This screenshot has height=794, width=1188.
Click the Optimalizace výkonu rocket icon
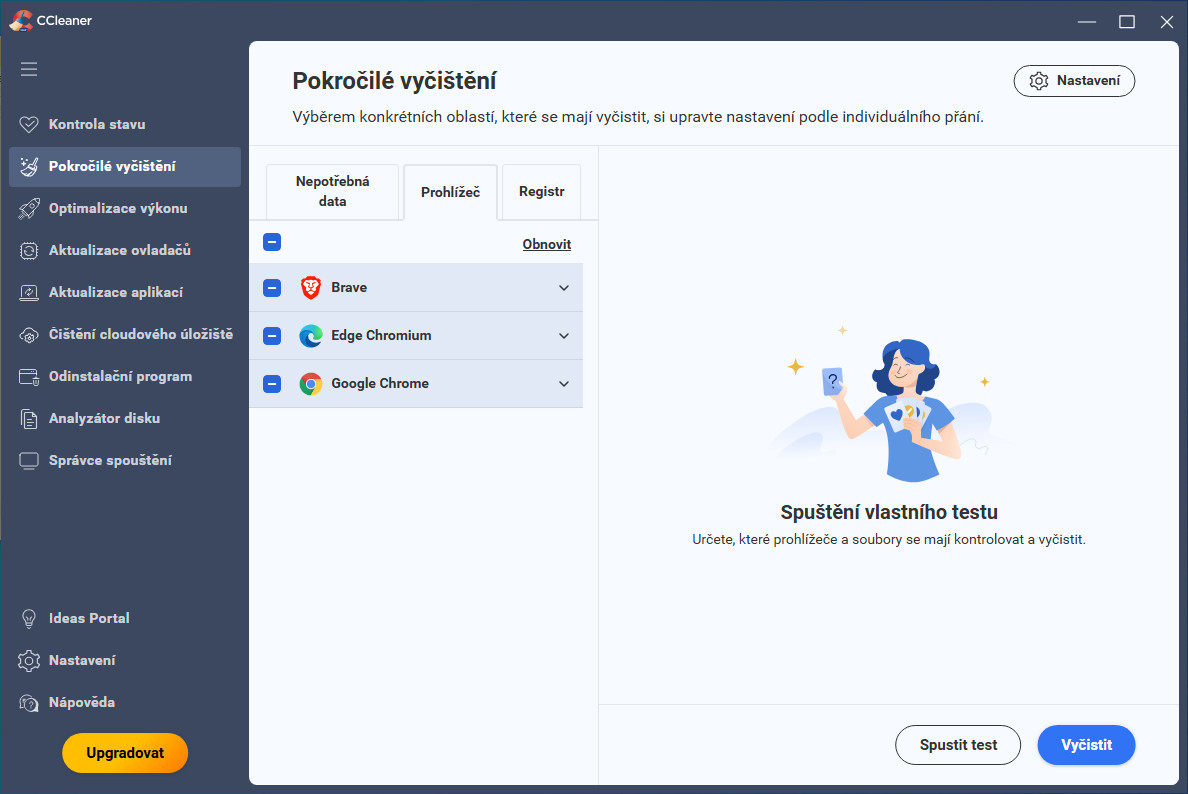coord(29,208)
